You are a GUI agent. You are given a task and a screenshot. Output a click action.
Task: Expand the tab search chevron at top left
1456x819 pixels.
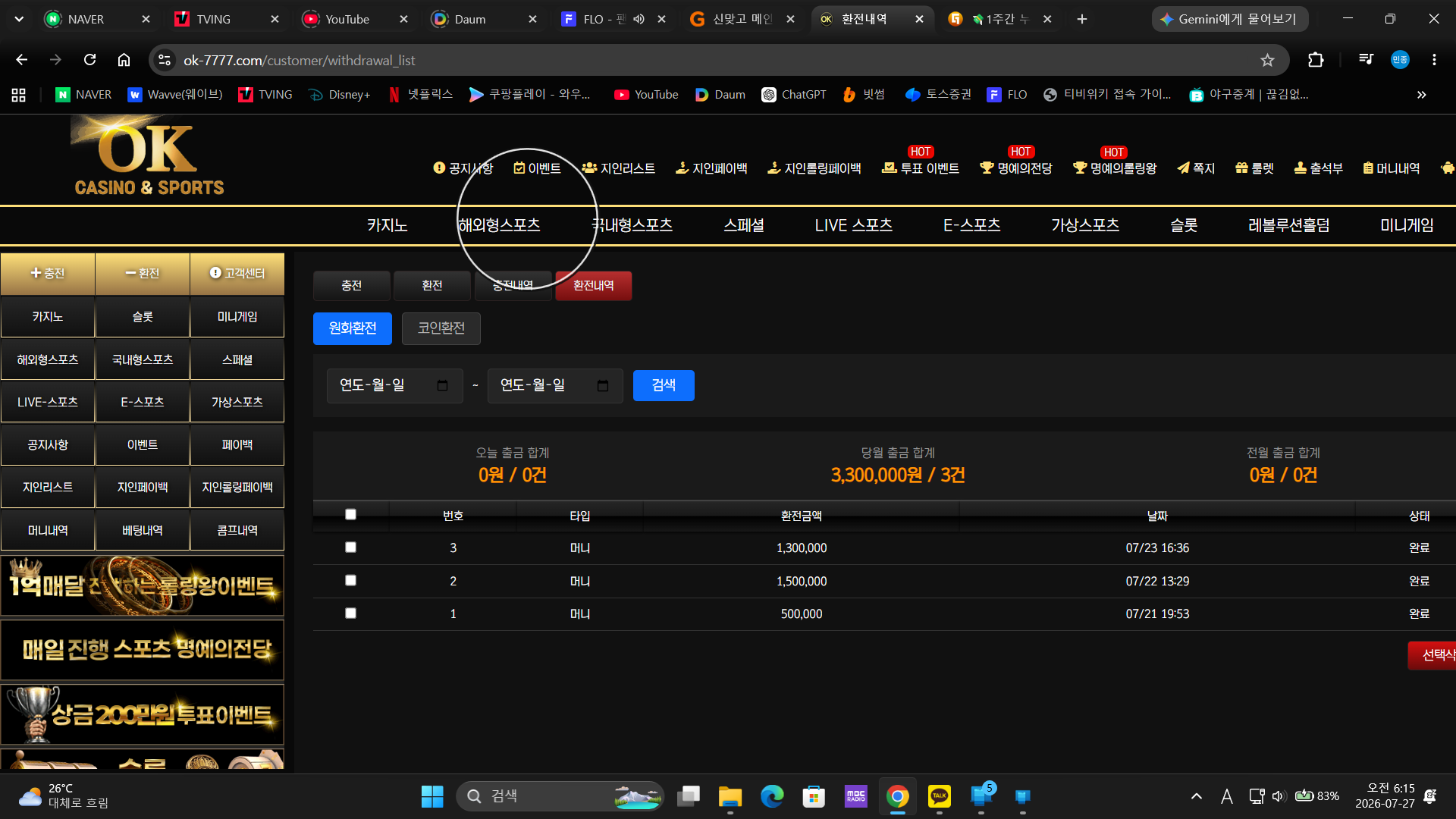[x=19, y=19]
